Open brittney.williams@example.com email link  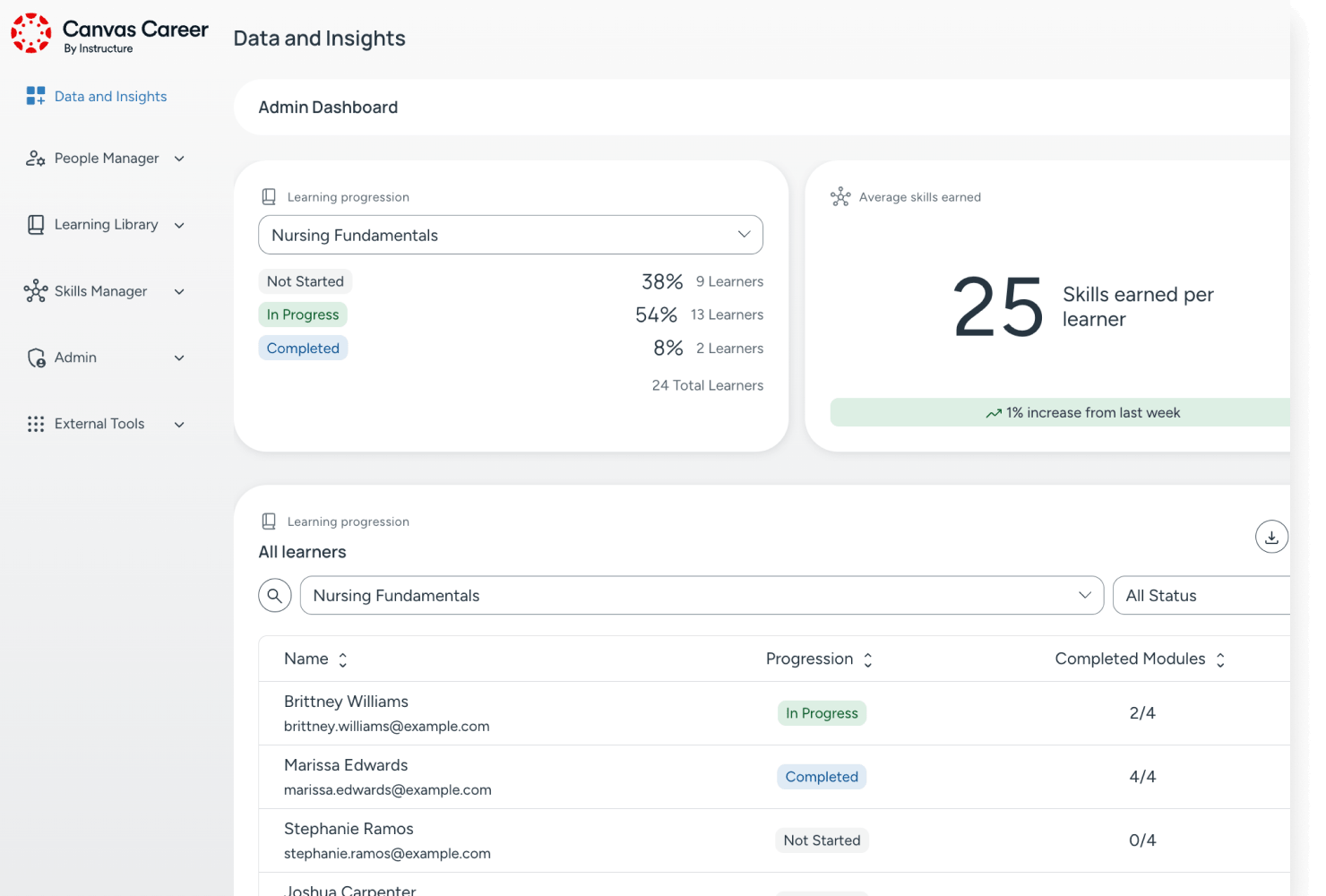pyautogui.click(x=386, y=726)
